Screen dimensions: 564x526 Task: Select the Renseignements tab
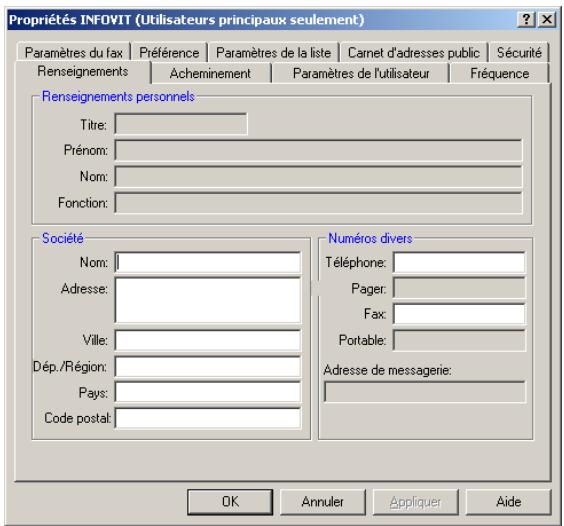click(83, 72)
